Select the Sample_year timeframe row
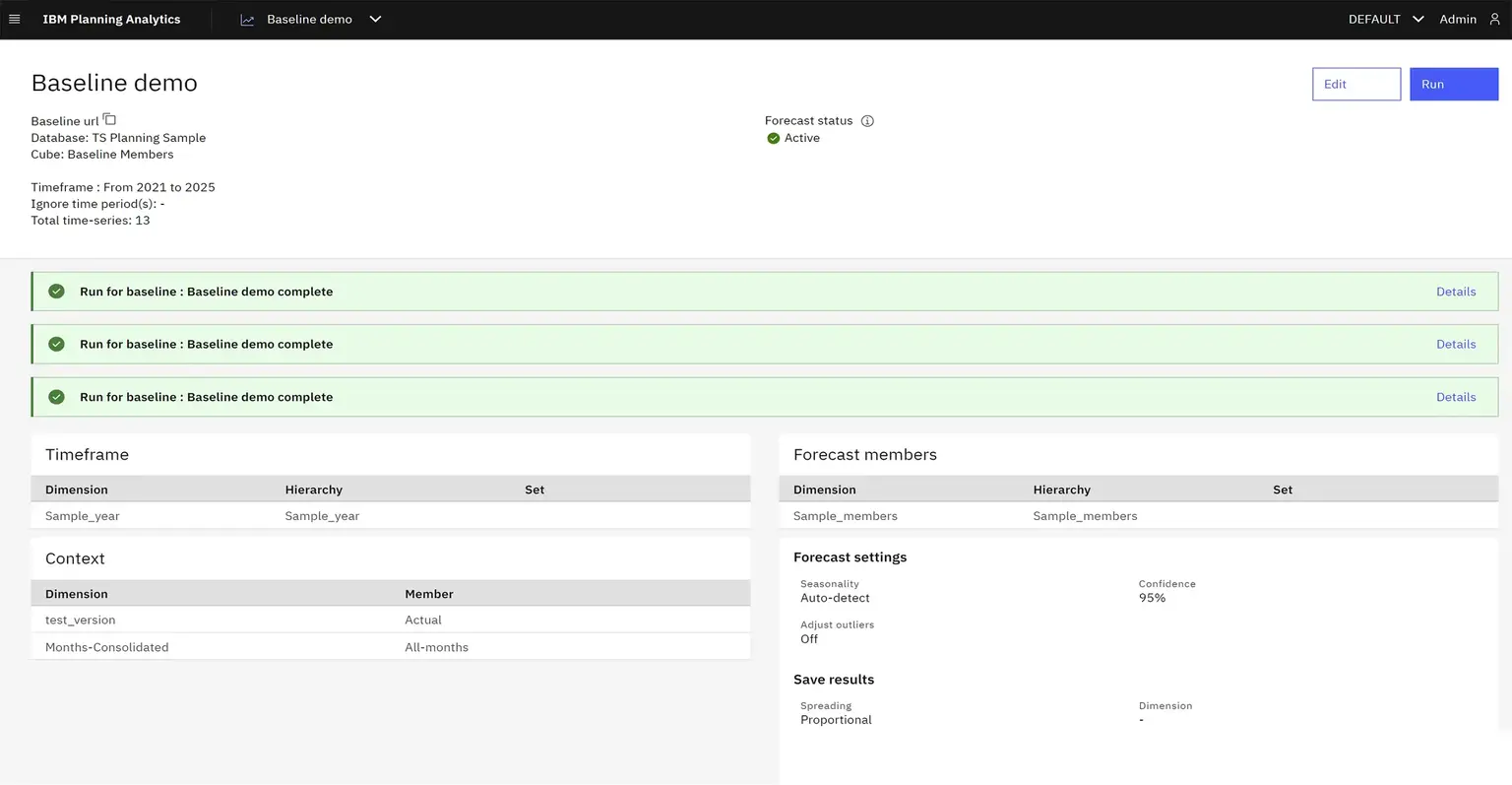Screen dimensions: 1512x785 [x=390, y=516]
